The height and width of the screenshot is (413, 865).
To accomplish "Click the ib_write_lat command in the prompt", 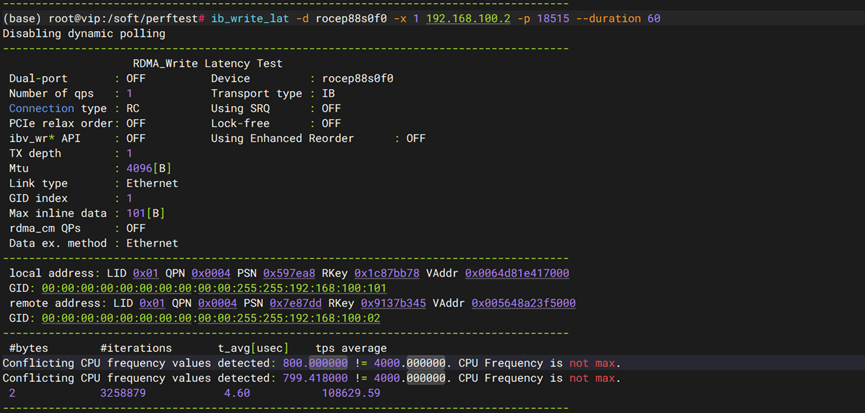I will coord(252,19).
